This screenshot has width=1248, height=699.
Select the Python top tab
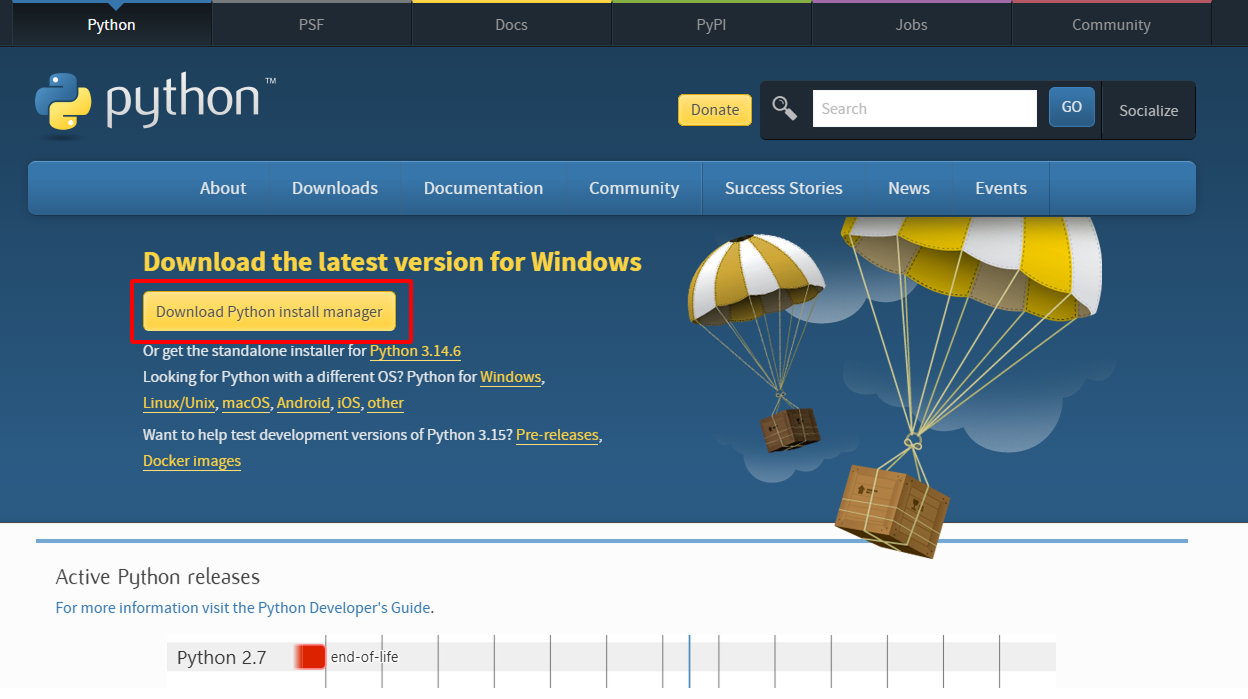point(111,25)
